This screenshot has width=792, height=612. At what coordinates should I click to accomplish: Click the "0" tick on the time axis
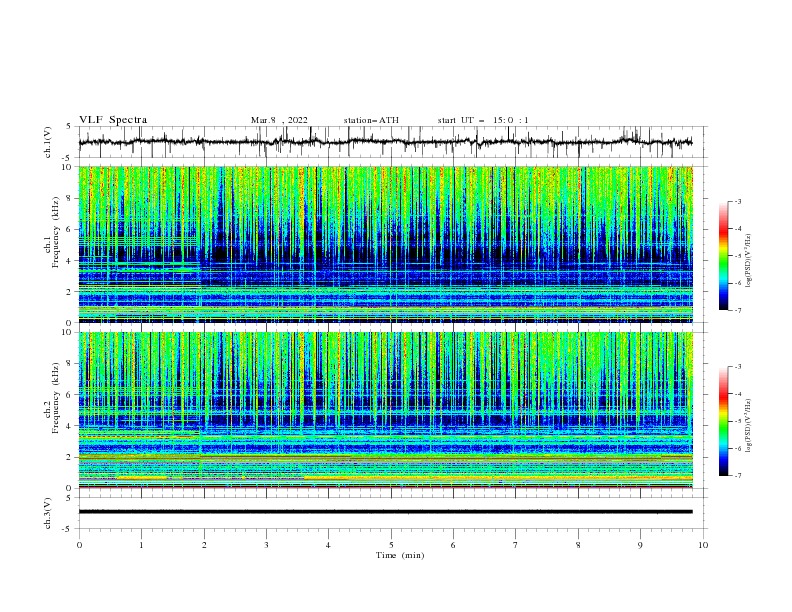pos(79,545)
